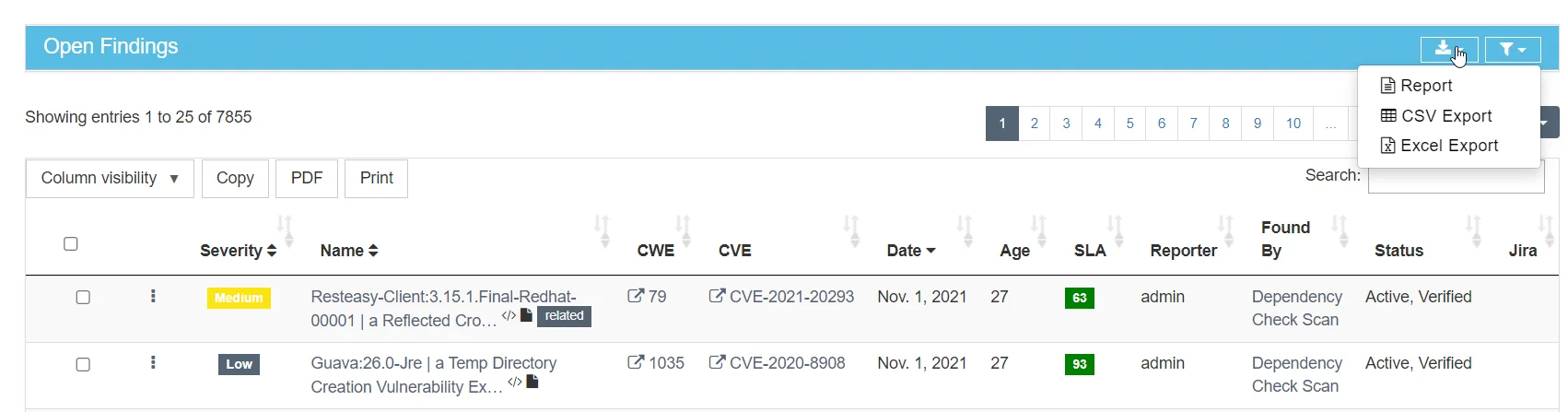The height and width of the screenshot is (412, 1568).
Task: Sort findings using Severity sort arrows
Action: tap(272, 251)
